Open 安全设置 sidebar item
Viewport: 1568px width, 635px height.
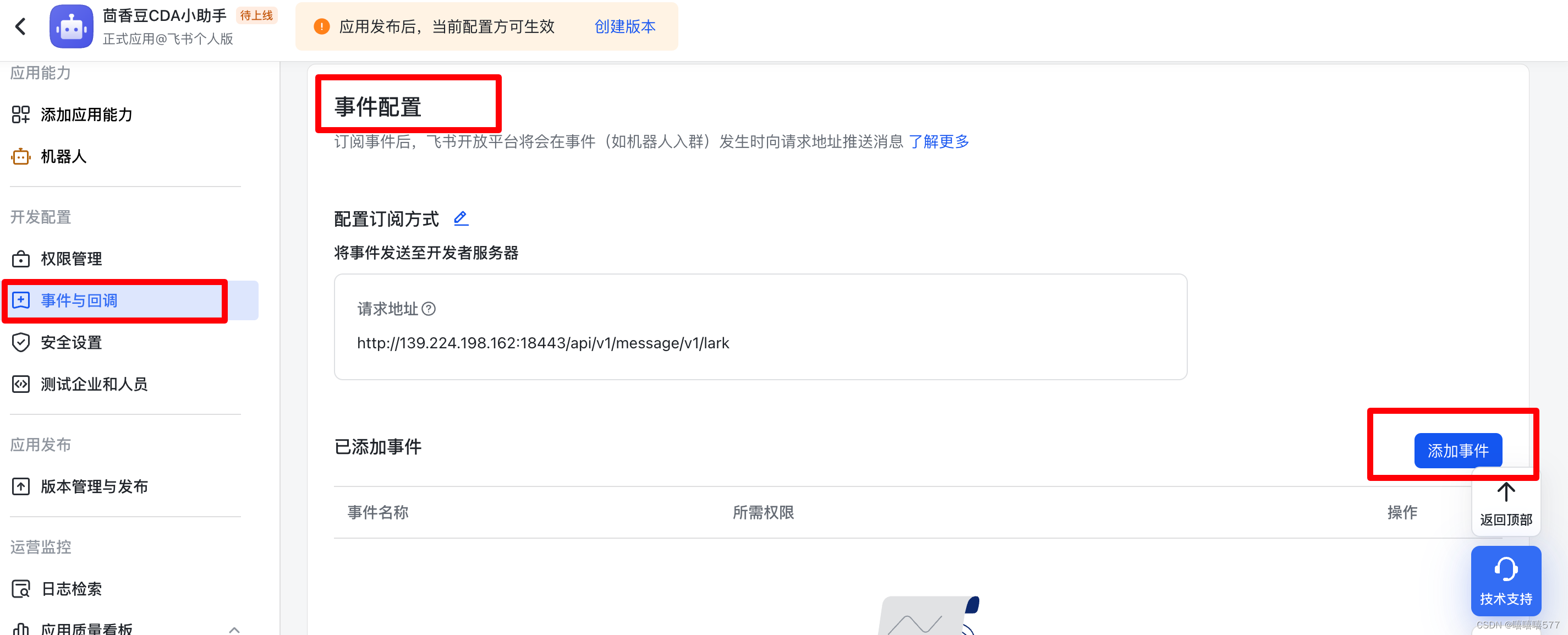(71, 342)
